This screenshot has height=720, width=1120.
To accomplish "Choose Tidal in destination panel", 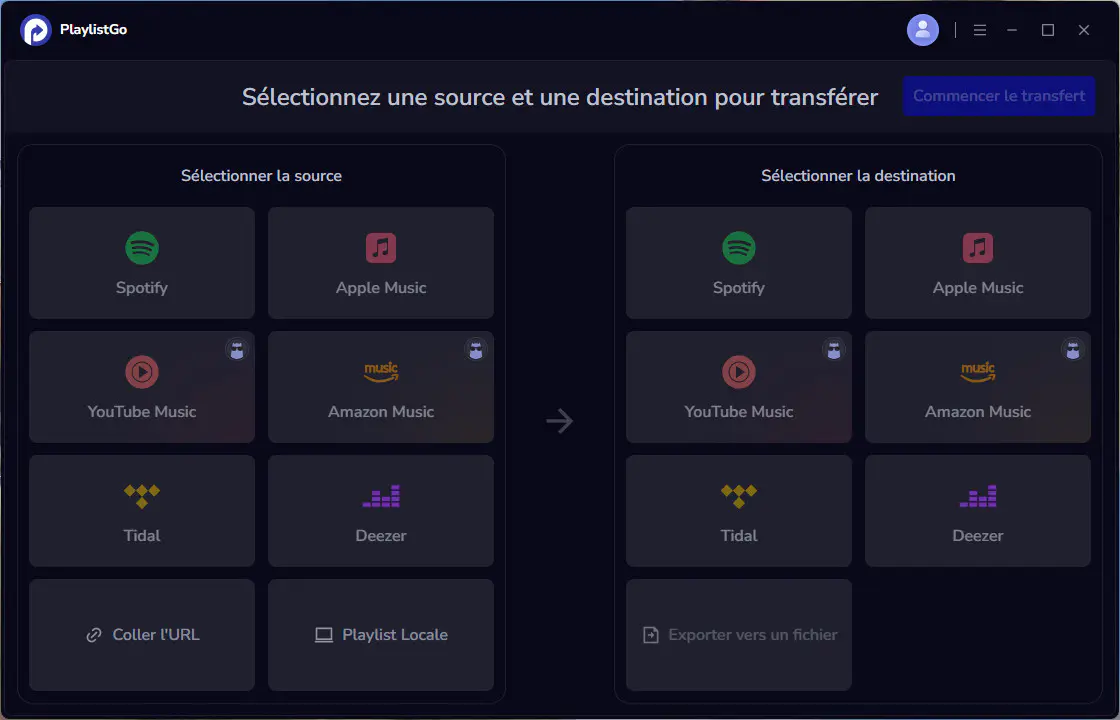I will click(738, 511).
